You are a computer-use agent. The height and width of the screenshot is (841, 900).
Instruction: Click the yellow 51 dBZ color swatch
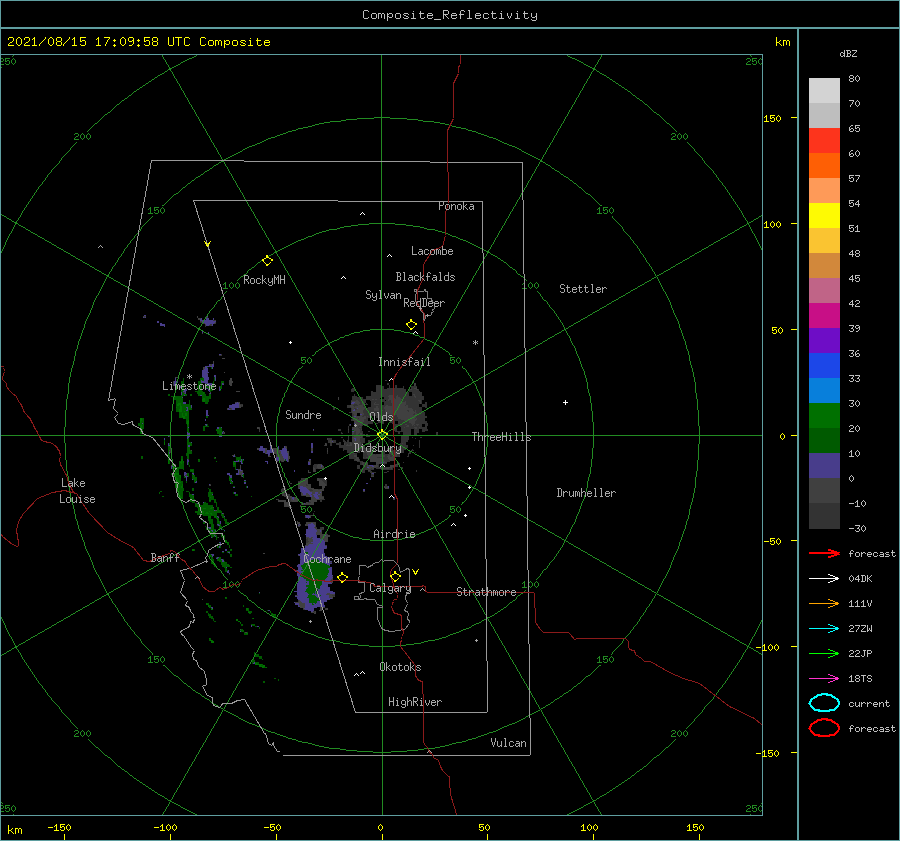click(824, 215)
